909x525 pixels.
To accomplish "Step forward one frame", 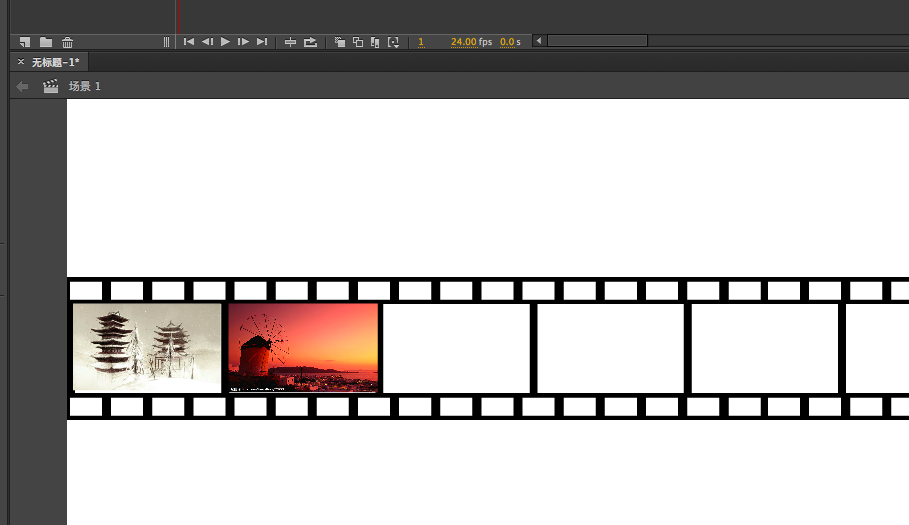I will pos(243,41).
